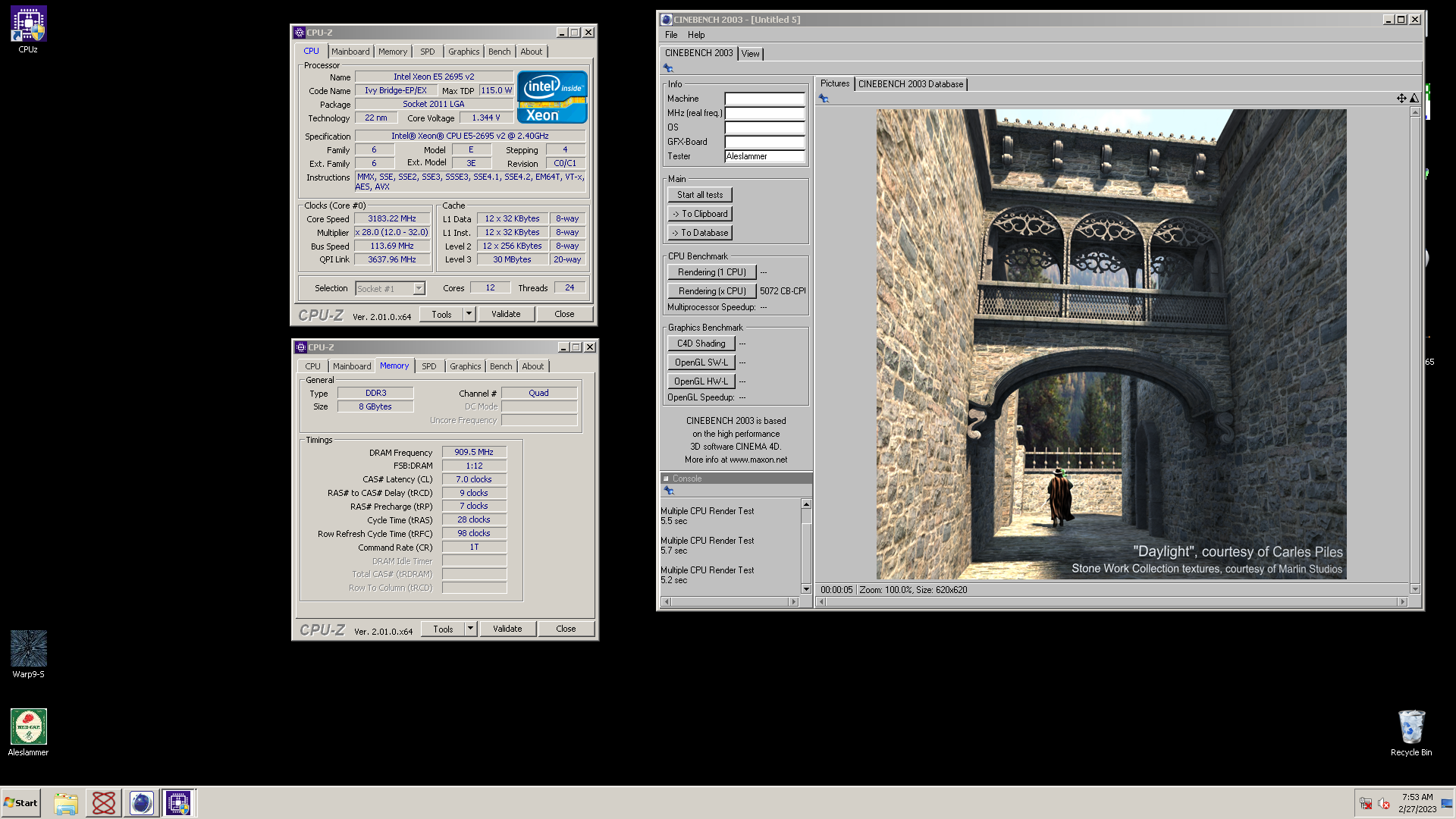Click the CINEBENCH window title bar icon
Image resolution: width=1456 pixels, height=819 pixels.
pos(666,20)
